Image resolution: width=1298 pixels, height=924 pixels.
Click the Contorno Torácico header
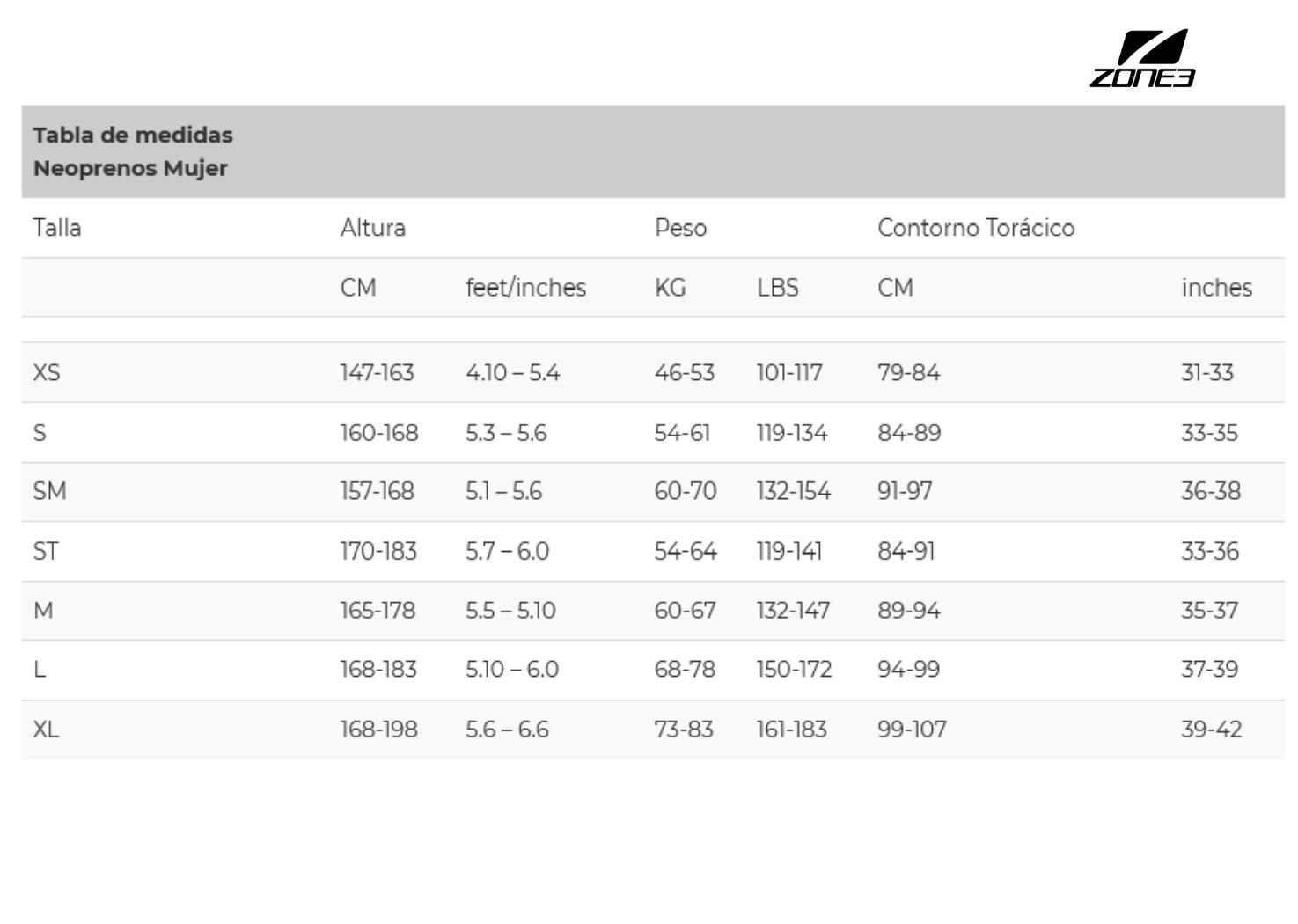pos(976,228)
